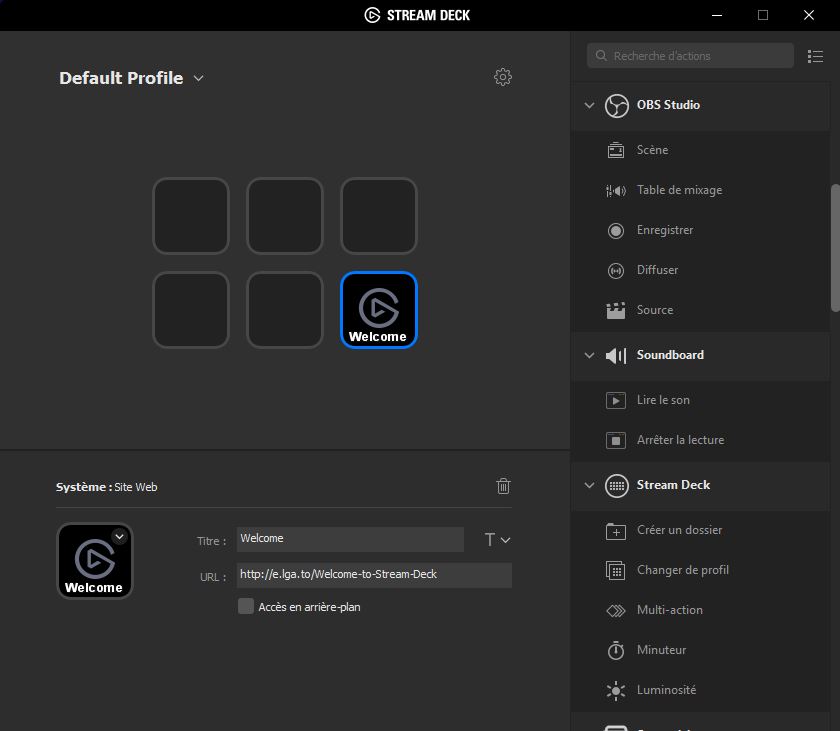The image size is (840, 731).
Task: Click the Changer de profil label
Action: pyautogui.click(x=682, y=570)
